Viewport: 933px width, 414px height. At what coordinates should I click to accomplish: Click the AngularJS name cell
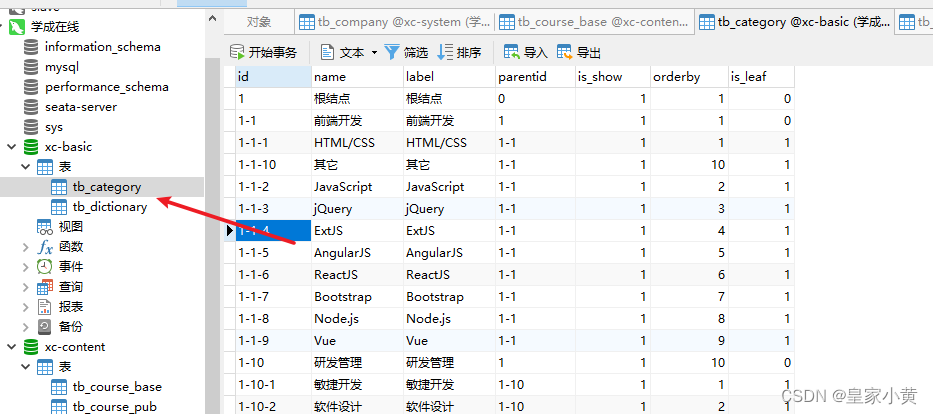[x=357, y=253]
